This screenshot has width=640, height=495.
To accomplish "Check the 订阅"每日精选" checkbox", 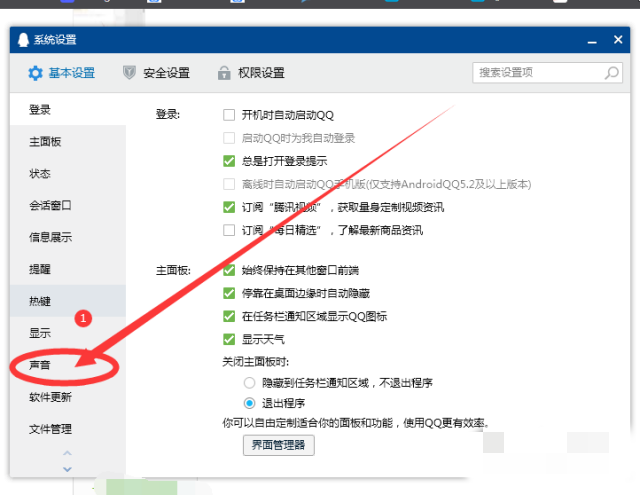I will pos(229,230).
